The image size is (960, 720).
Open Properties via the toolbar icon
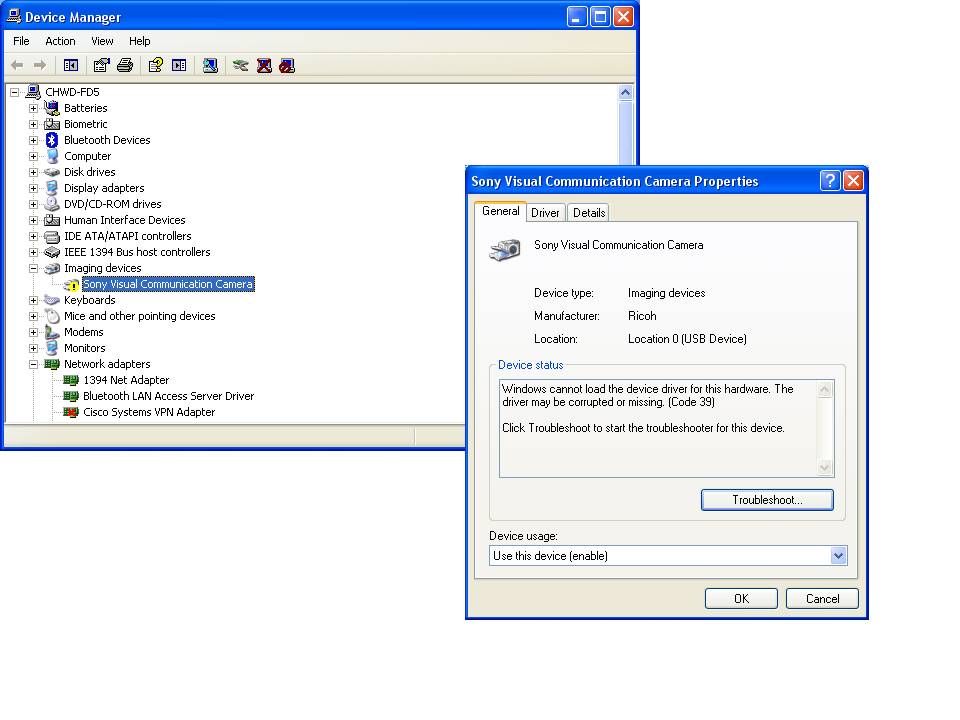click(101, 65)
